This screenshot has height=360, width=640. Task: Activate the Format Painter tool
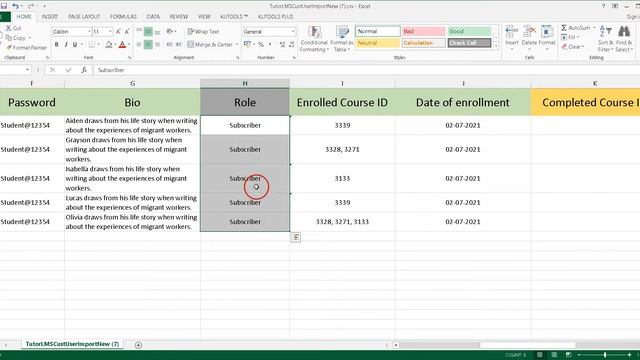(x=27, y=48)
